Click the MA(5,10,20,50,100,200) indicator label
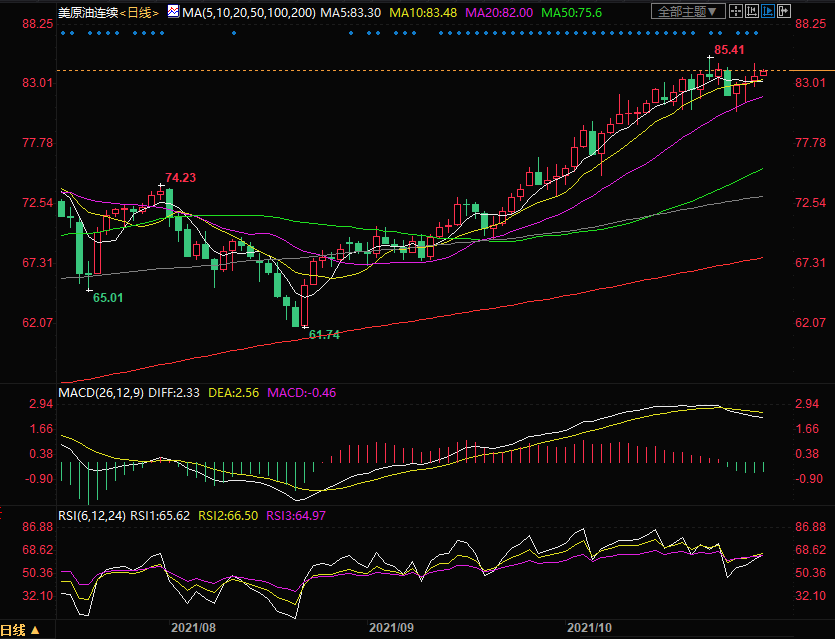This screenshot has width=835, height=639. tap(247, 12)
